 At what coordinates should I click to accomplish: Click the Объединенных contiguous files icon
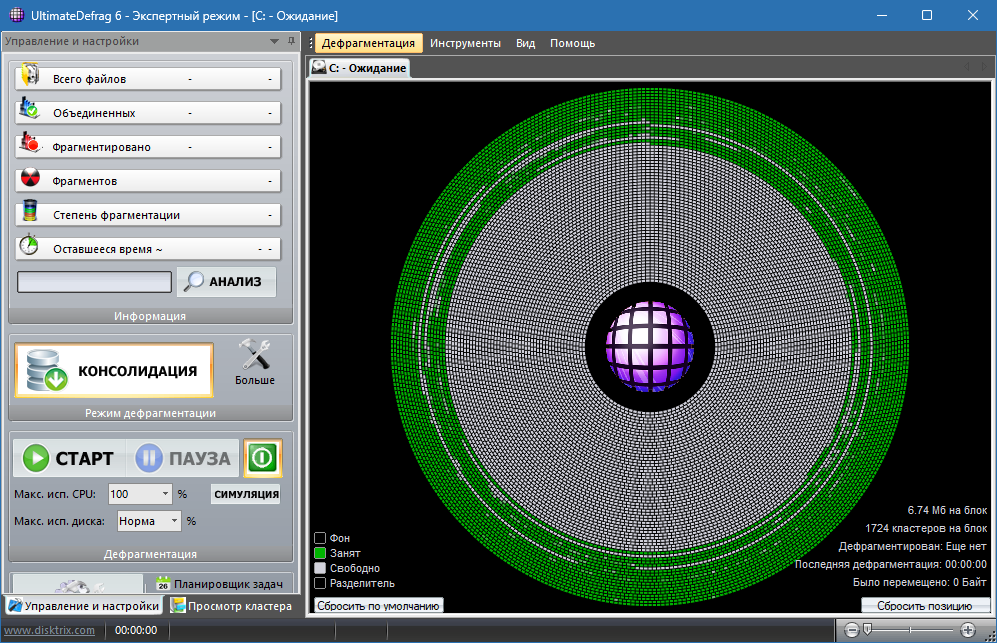[29, 108]
